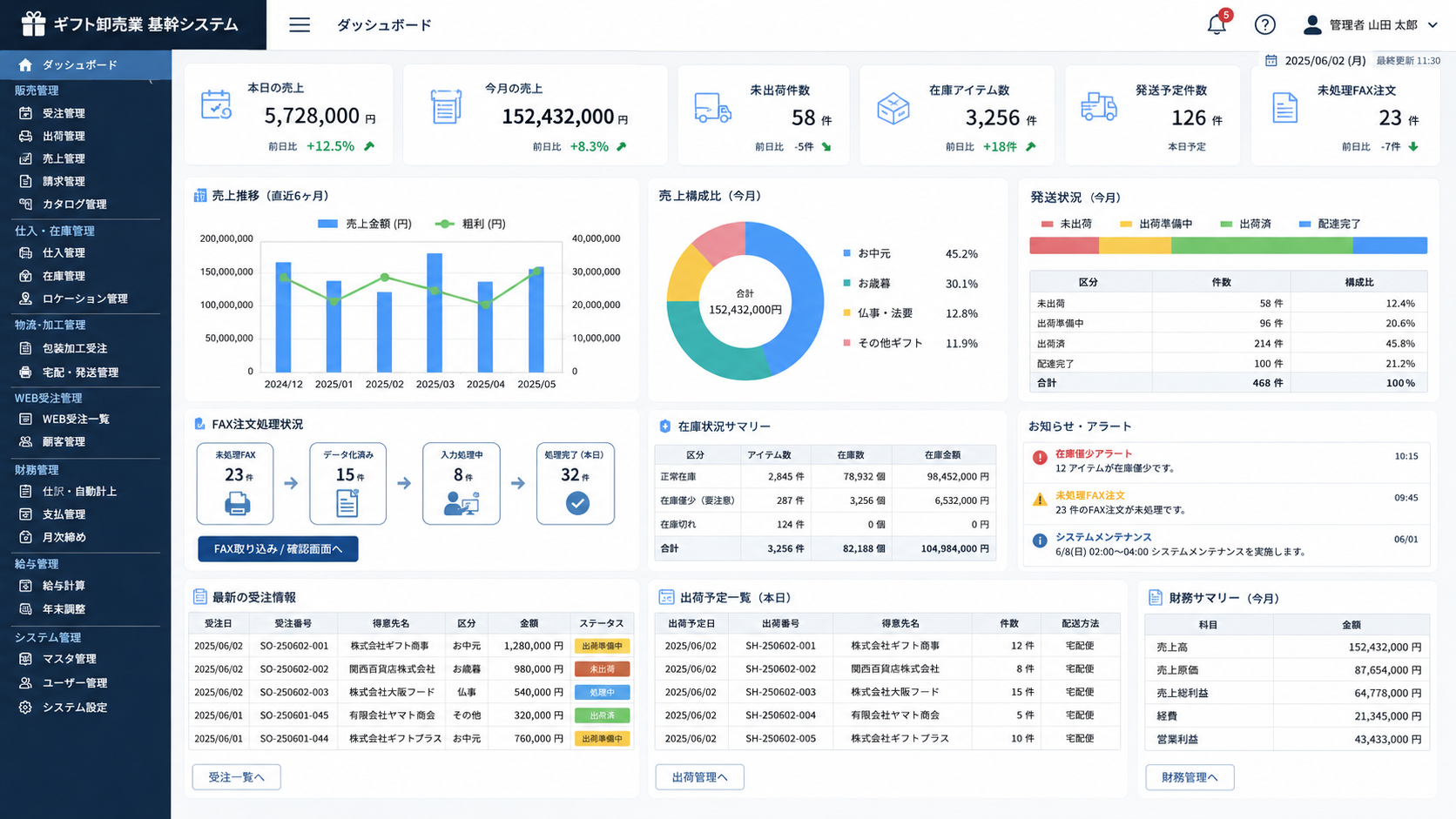Click the 本日の売上 calendar icon

pyautogui.click(x=216, y=104)
